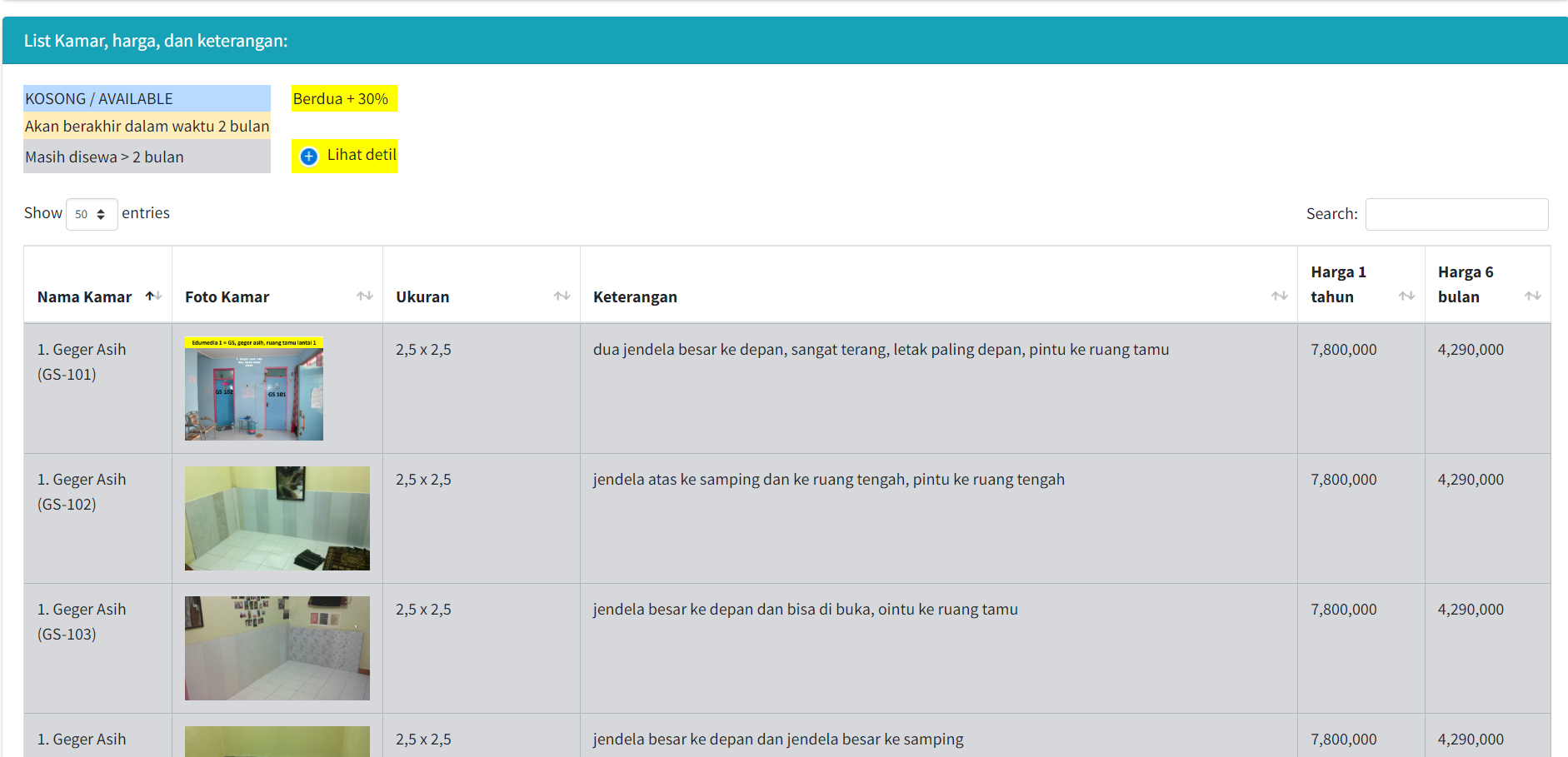Image resolution: width=1568 pixels, height=757 pixels.
Task: Click the 'Akan berakhir dalam waktu 2 bulan' legend
Action: click(147, 126)
